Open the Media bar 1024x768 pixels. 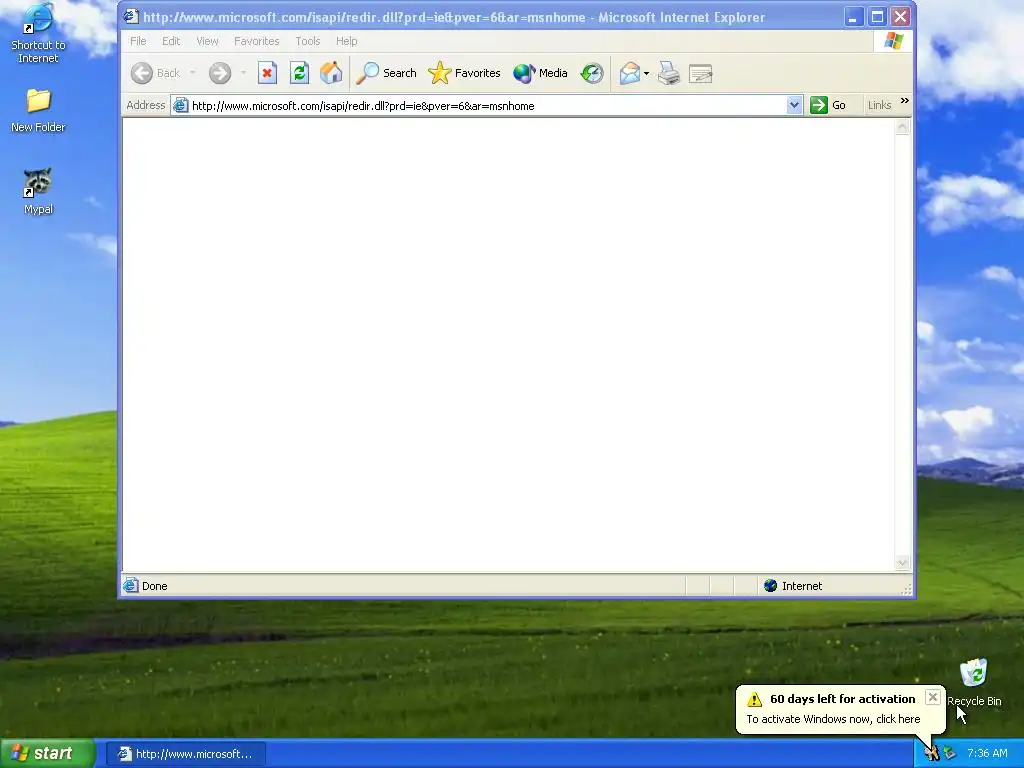(540, 73)
